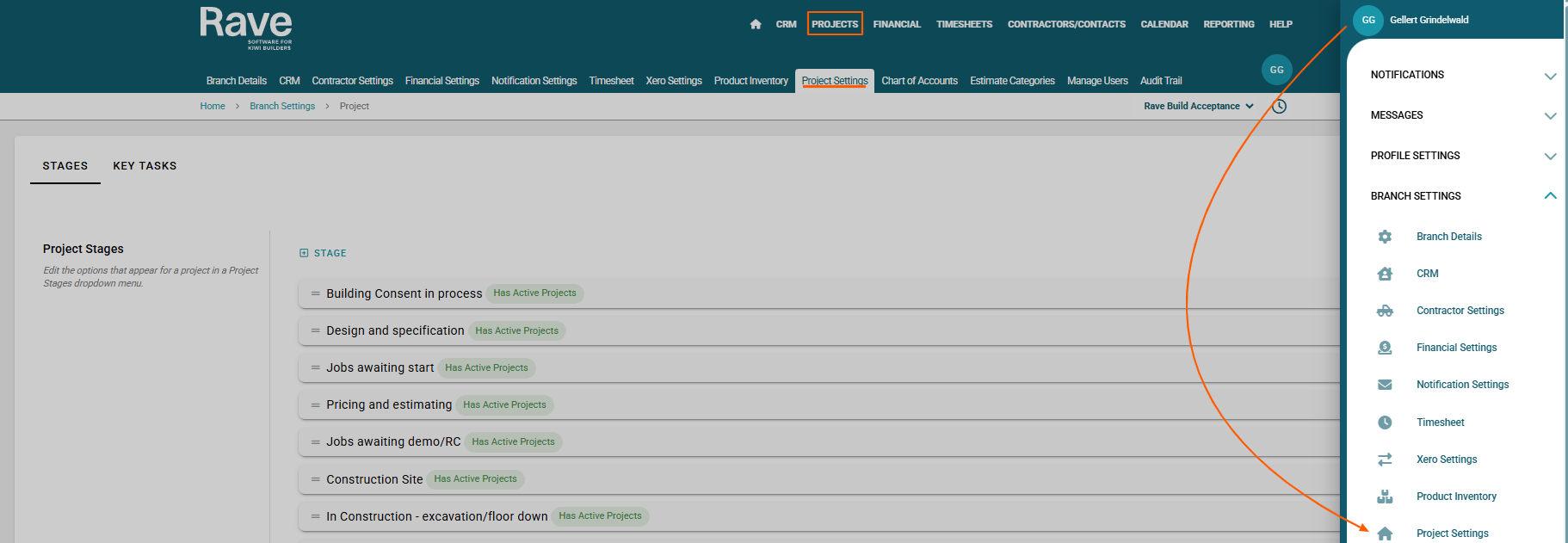Open Timesheet in the sub-navigation
The image size is (1568, 543).
point(611,81)
